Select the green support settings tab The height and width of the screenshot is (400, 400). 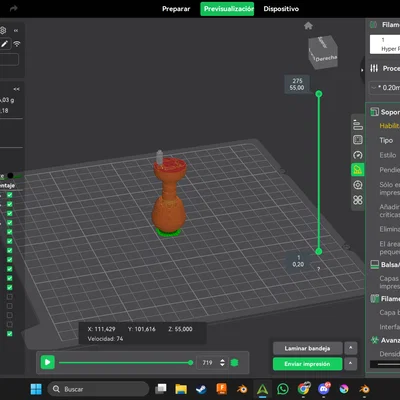point(358,170)
